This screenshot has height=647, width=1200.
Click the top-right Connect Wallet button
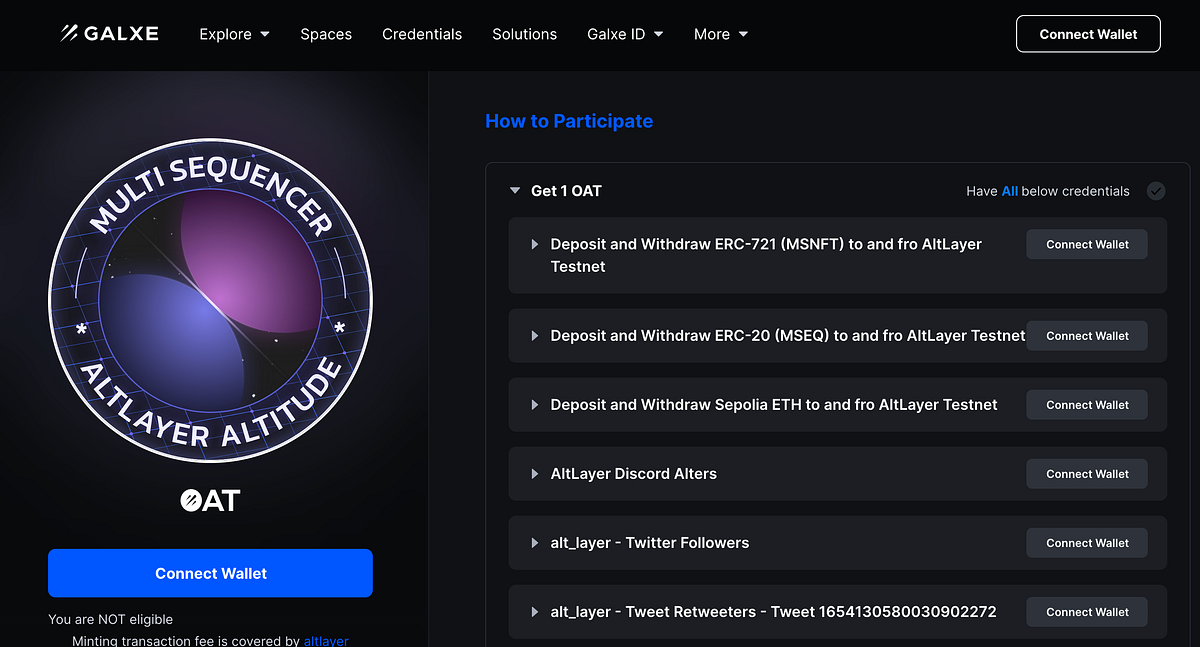tap(1088, 33)
